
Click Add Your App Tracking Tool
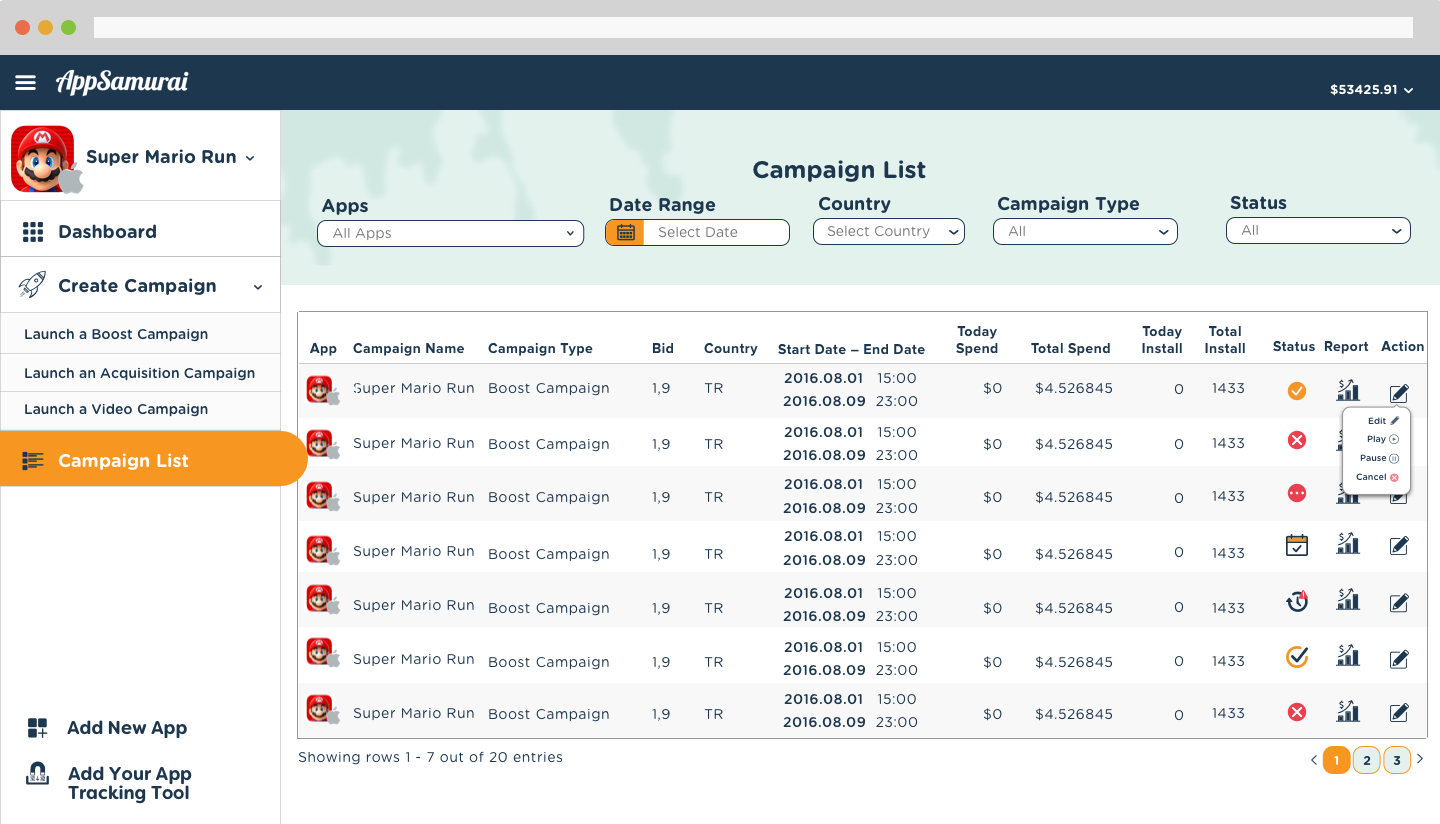coord(108,783)
